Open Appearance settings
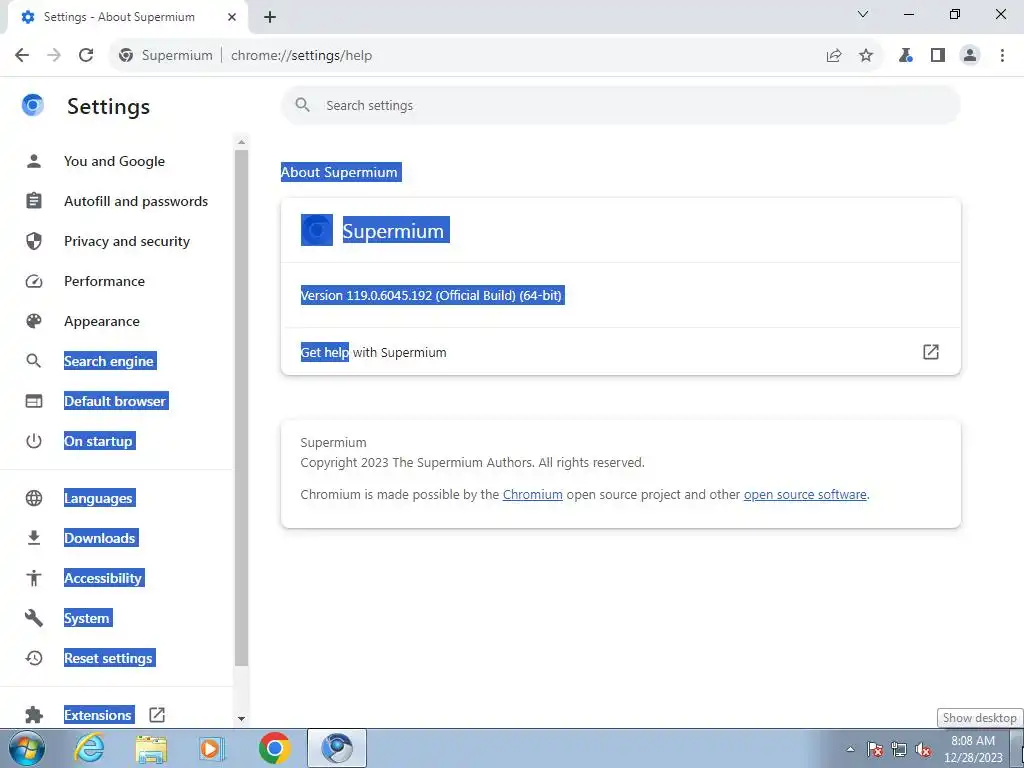 tap(102, 321)
